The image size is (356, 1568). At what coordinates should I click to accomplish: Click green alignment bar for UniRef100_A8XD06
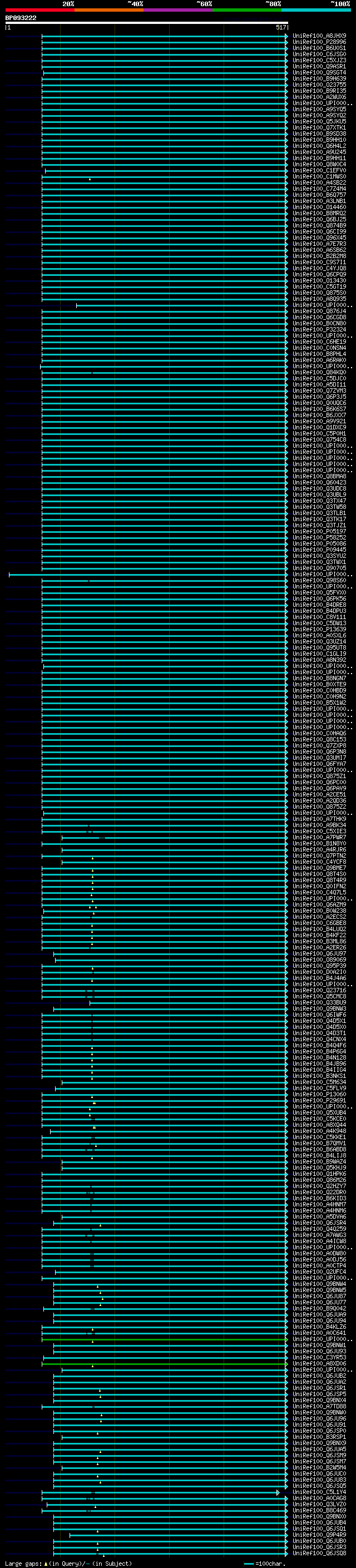click(x=164, y=1363)
